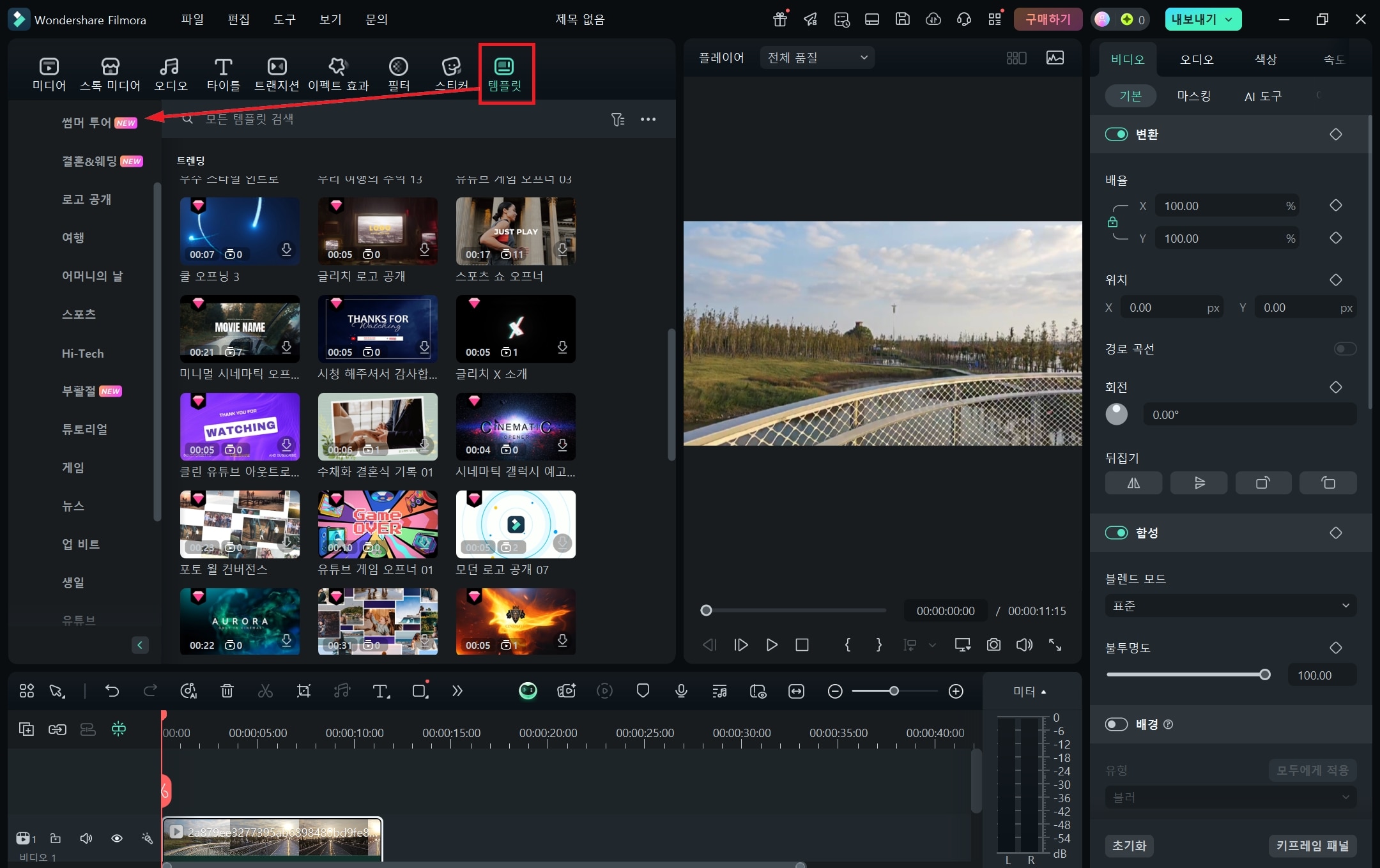Click the 불투명도 opacity slider handle
The height and width of the screenshot is (868, 1380).
pyautogui.click(x=1264, y=674)
